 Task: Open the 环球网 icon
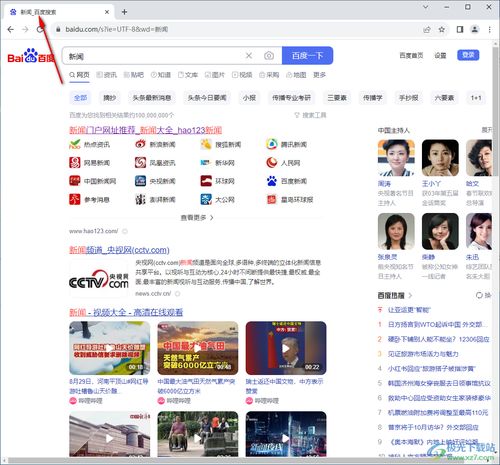pos(206,181)
